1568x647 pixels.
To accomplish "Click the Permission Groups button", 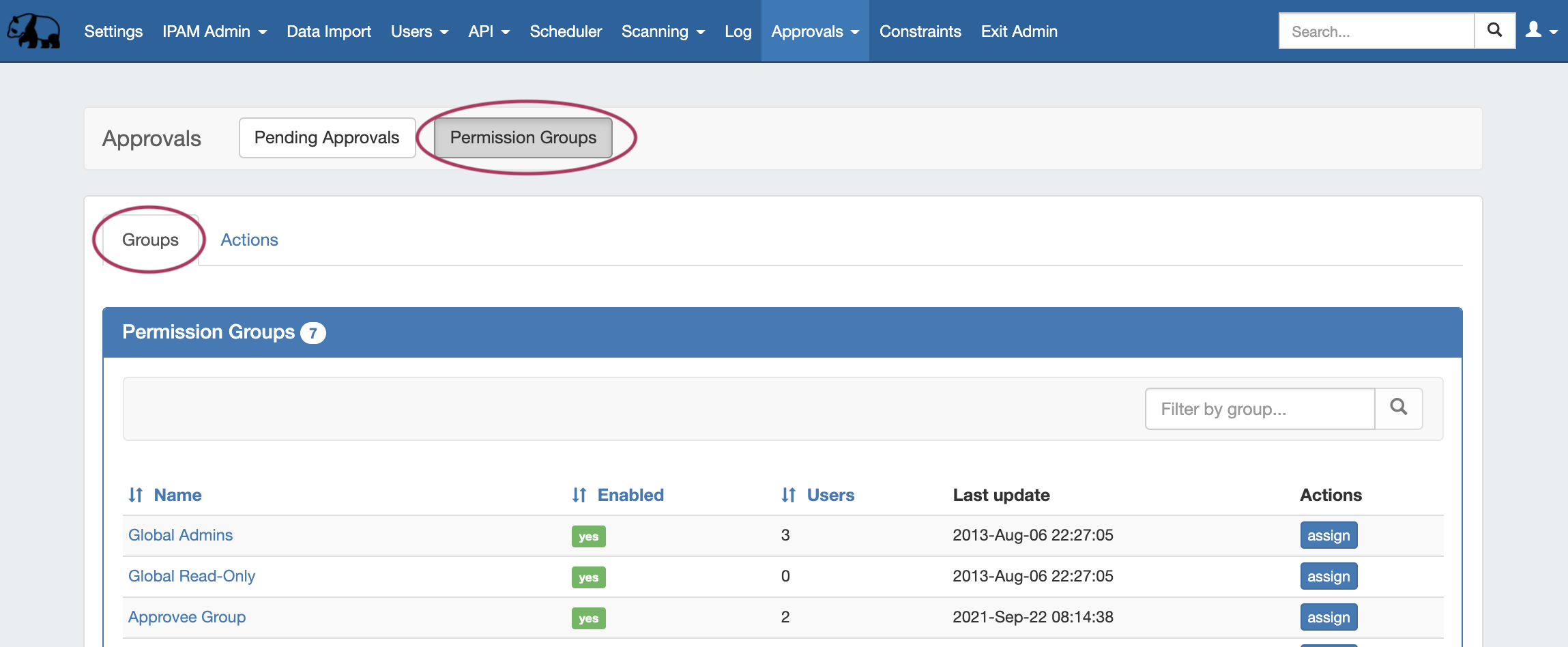I will pyautogui.click(x=523, y=138).
